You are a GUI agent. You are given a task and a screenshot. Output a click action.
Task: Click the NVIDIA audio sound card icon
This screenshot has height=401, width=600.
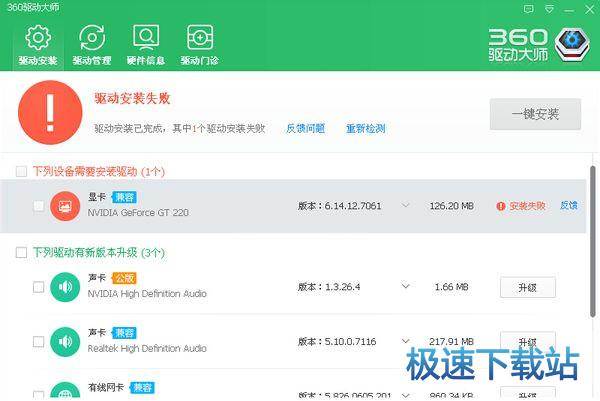point(65,287)
